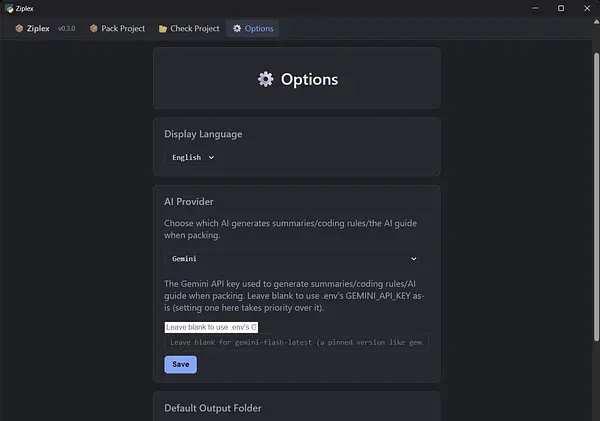Click the Pack Project box icon
The image size is (600, 421).
93,28
